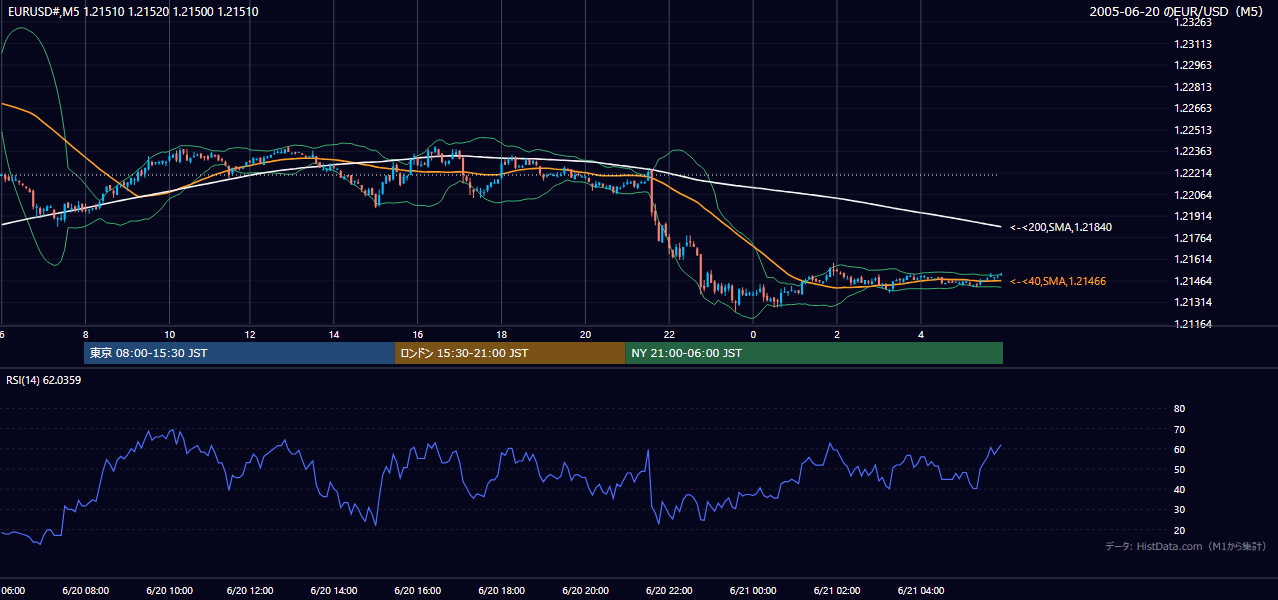
Task: Click price axis value 1.21914
Action: [1192, 216]
